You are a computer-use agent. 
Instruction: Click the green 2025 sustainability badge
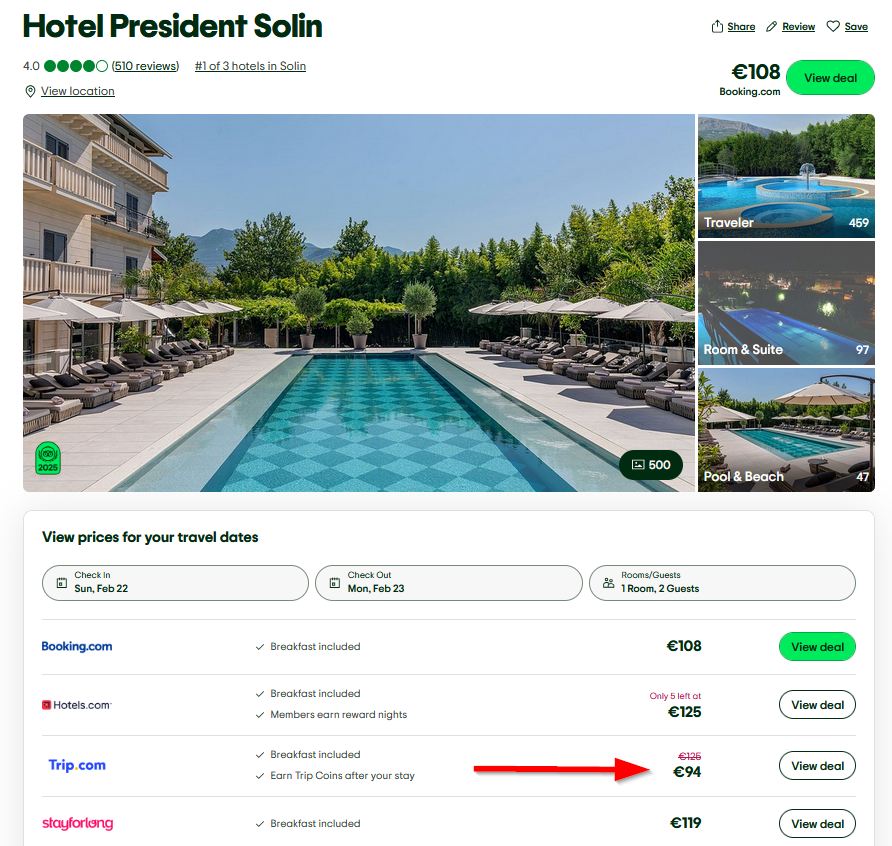[x=44, y=458]
